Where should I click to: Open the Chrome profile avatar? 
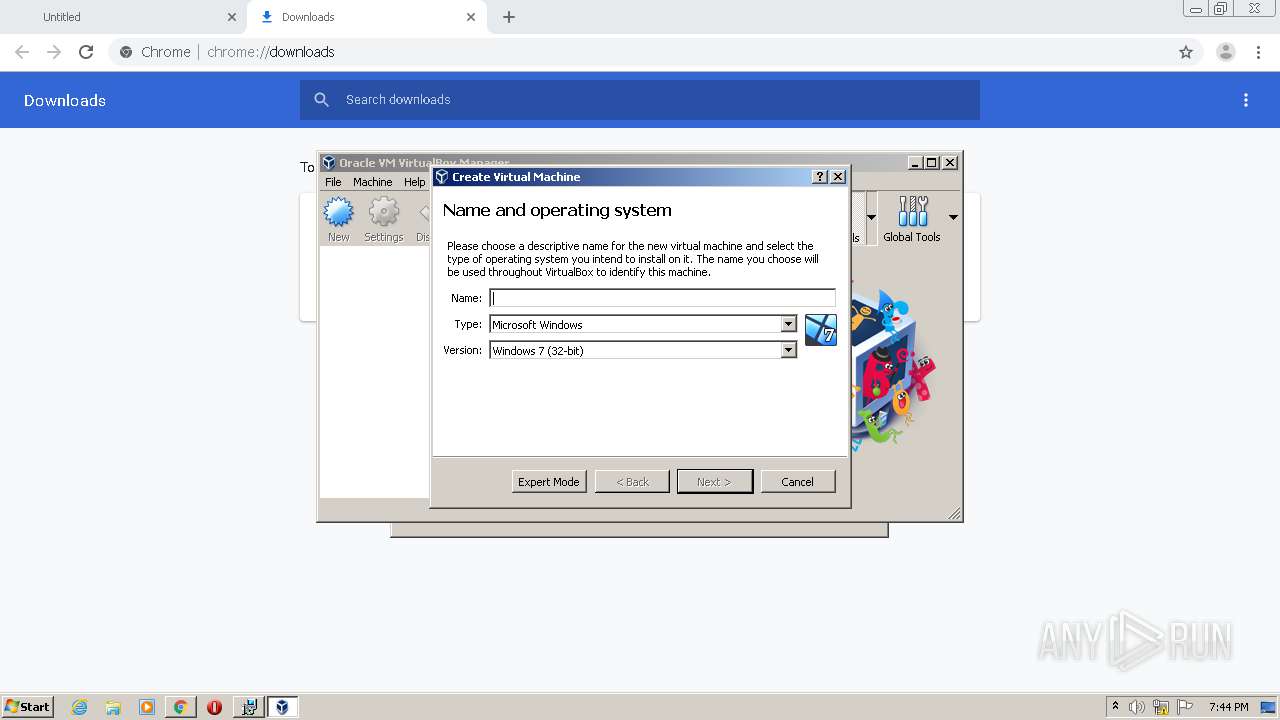point(1226,52)
